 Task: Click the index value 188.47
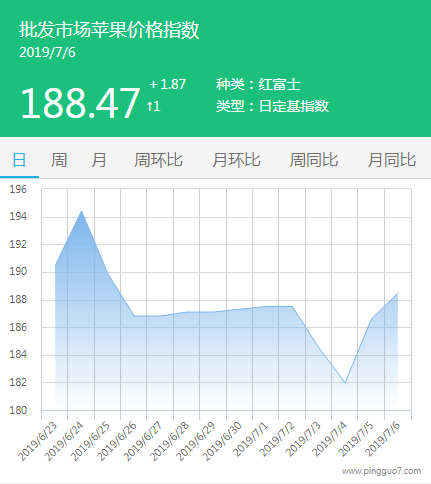[80, 103]
